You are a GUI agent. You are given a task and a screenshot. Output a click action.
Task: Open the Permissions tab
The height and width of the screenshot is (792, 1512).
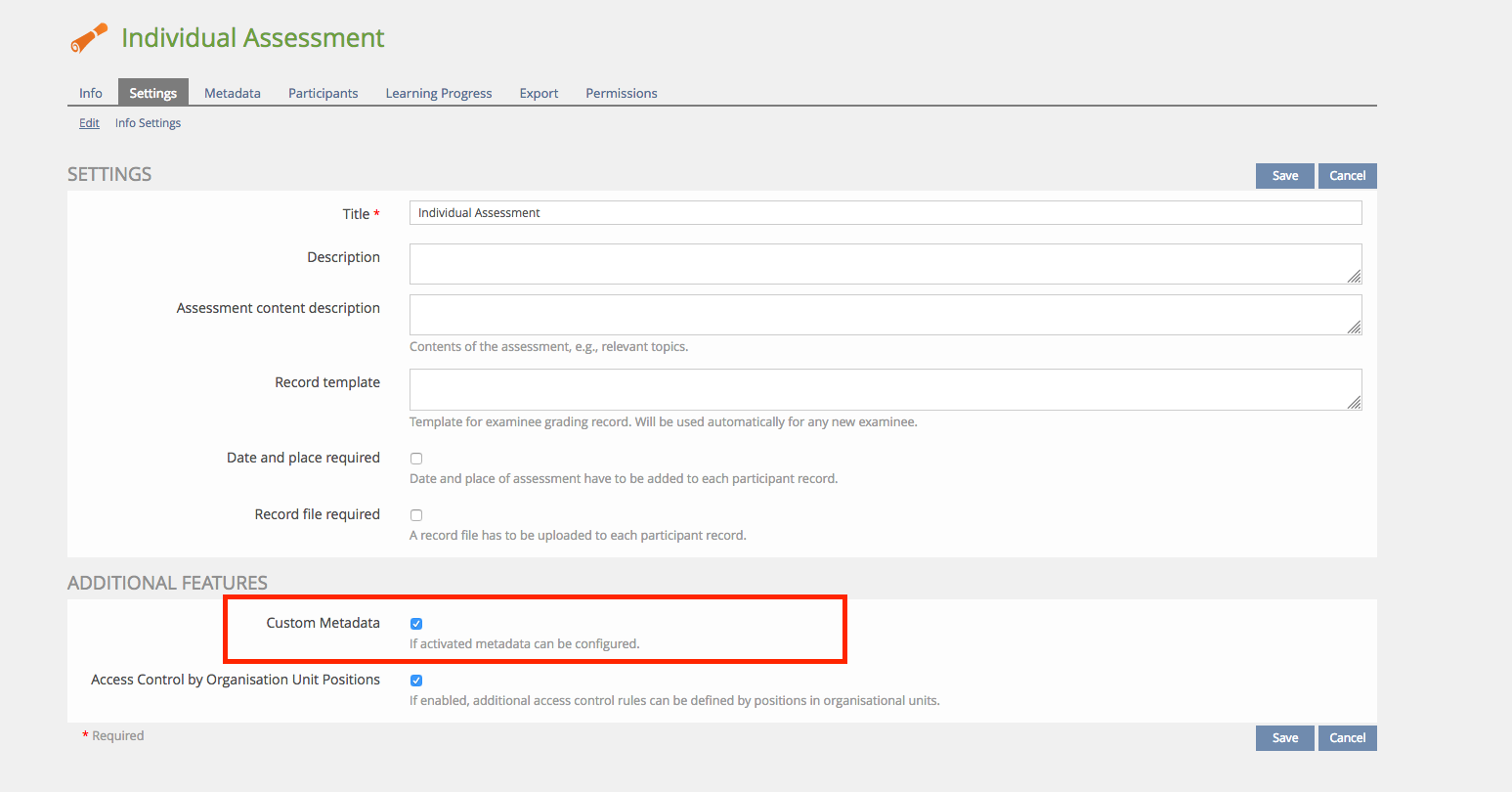pyautogui.click(x=622, y=93)
